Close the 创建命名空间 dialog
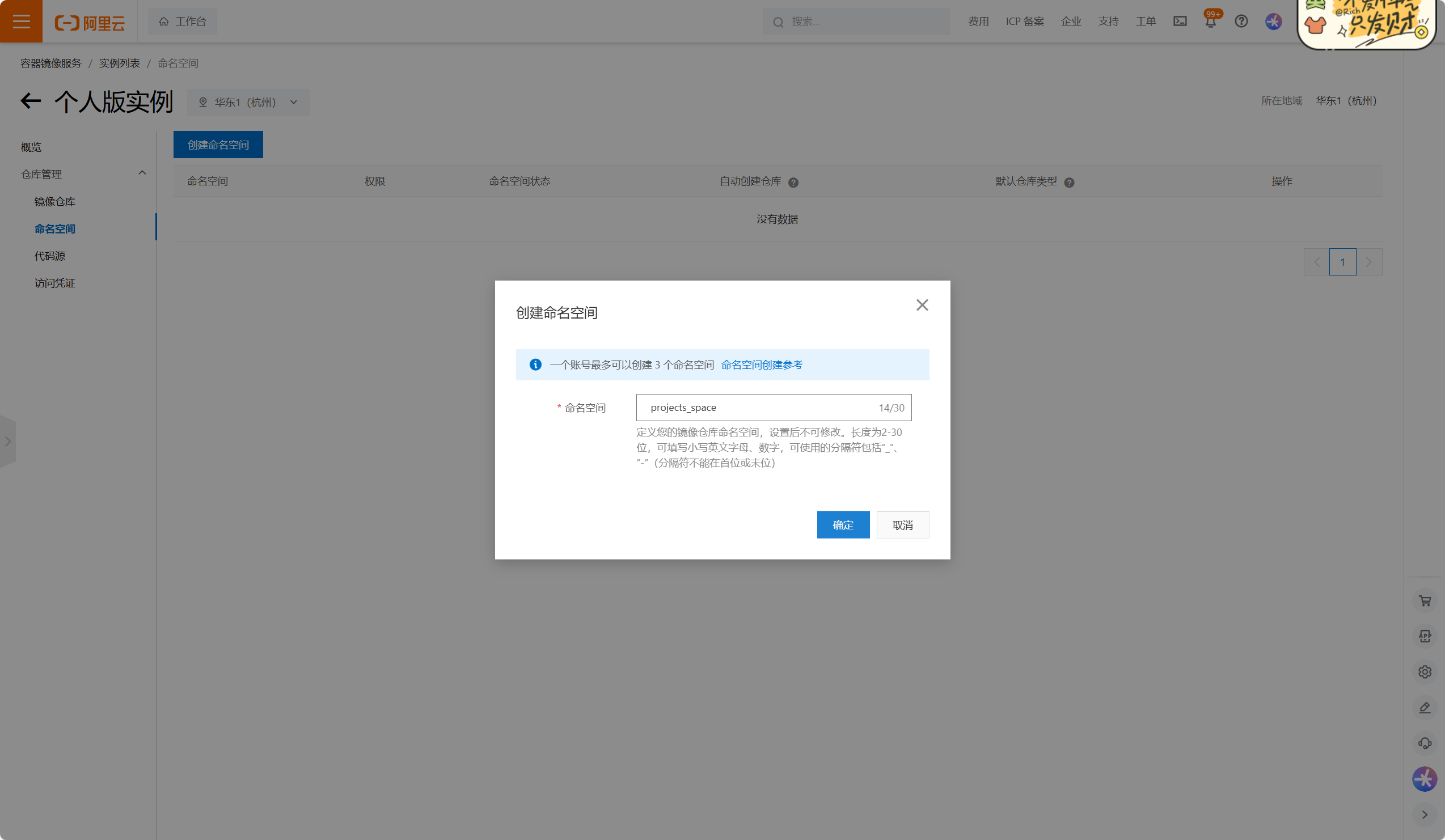This screenshot has width=1445, height=840. click(922, 305)
